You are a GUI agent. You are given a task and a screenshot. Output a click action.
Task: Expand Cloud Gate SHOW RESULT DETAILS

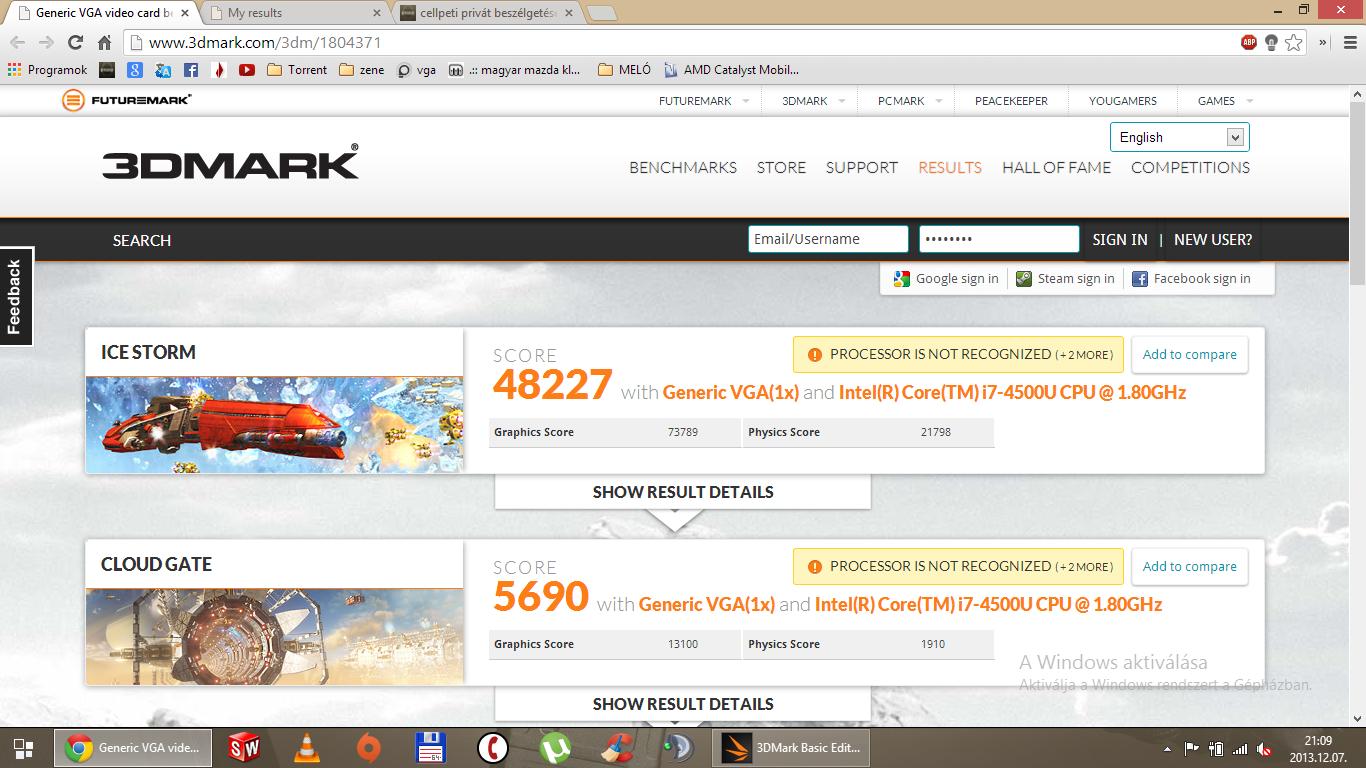point(683,704)
